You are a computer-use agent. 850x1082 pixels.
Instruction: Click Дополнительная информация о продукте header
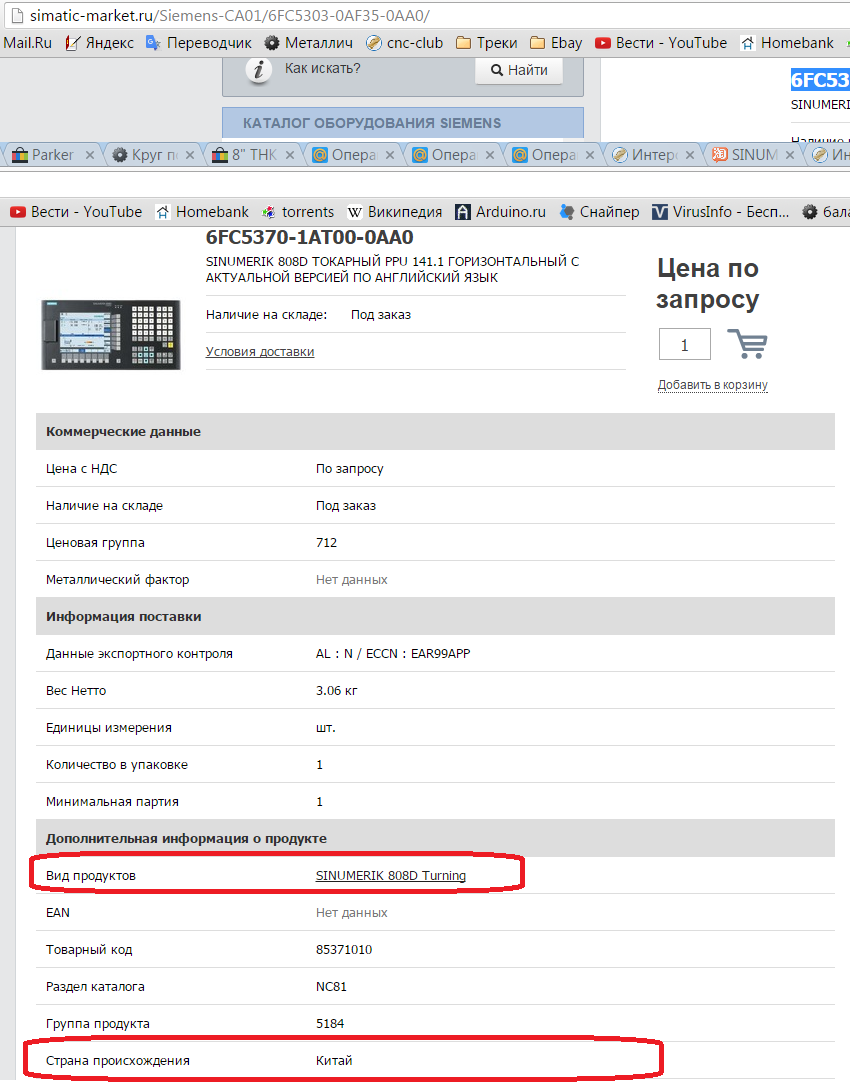tap(435, 838)
